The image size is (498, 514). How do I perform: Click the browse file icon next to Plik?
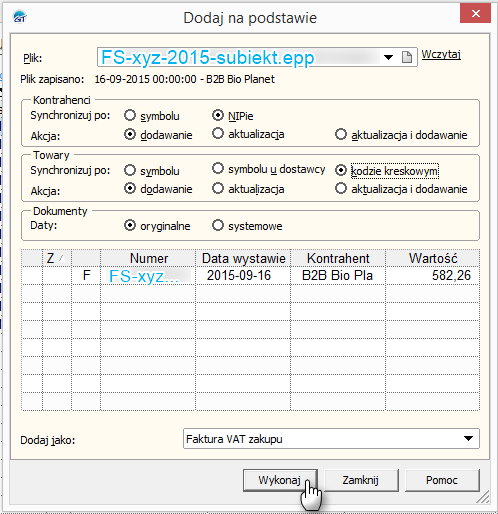tap(407, 57)
